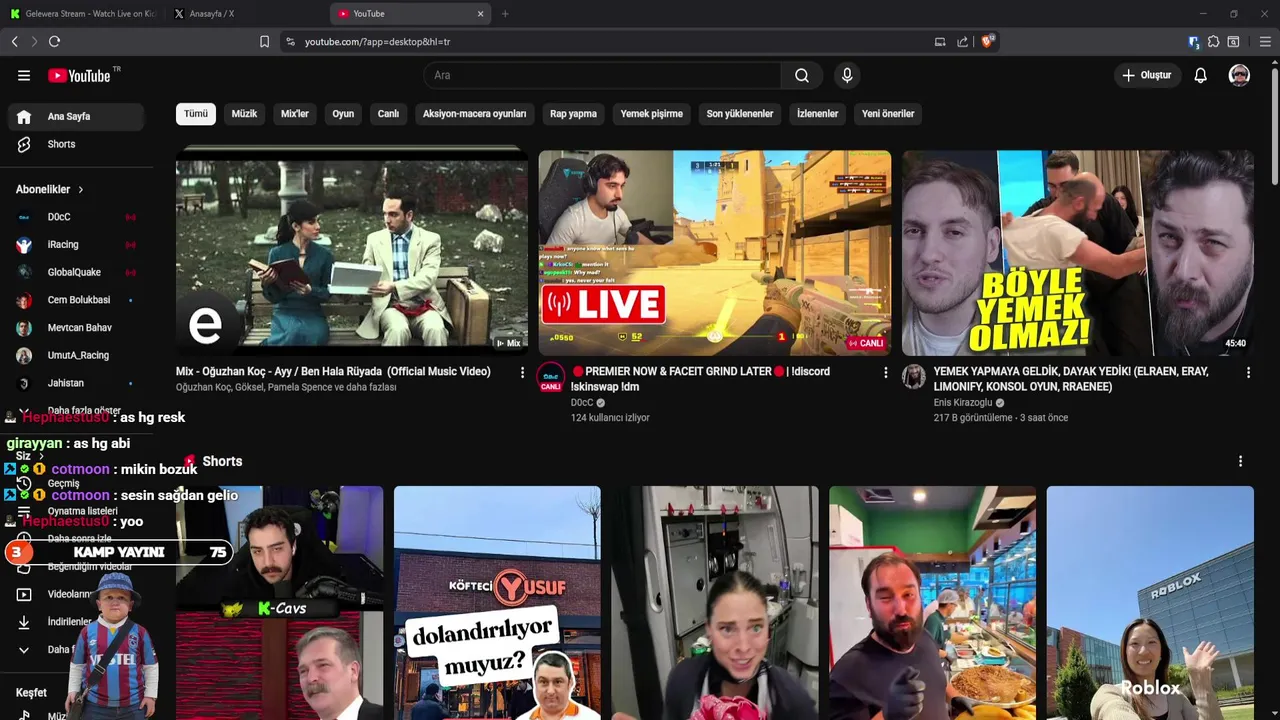Open the Roblox Short thumbnail
Image resolution: width=1280 pixels, height=720 pixels.
pyautogui.click(x=1150, y=603)
